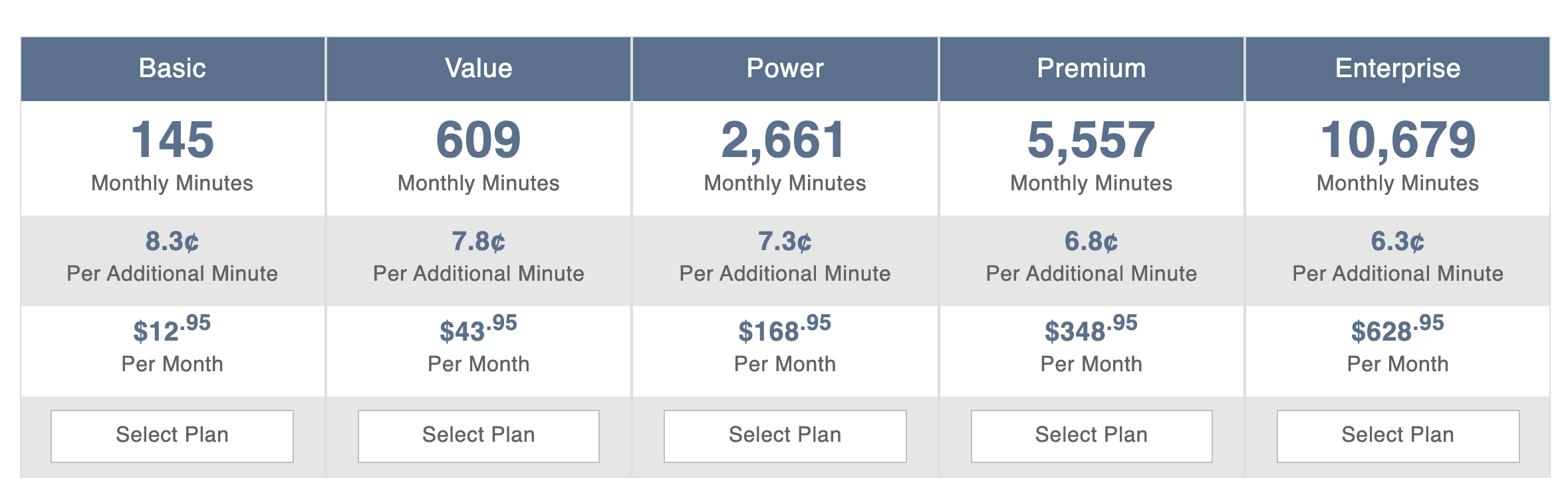
Task: Click the $168.95 per month price
Action: tap(785, 330)
